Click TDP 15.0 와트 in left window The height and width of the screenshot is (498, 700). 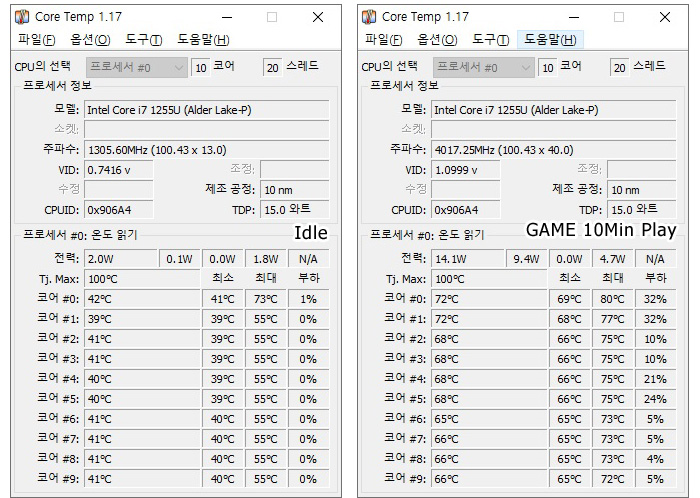pyautogui.click(x=295, y=210)
